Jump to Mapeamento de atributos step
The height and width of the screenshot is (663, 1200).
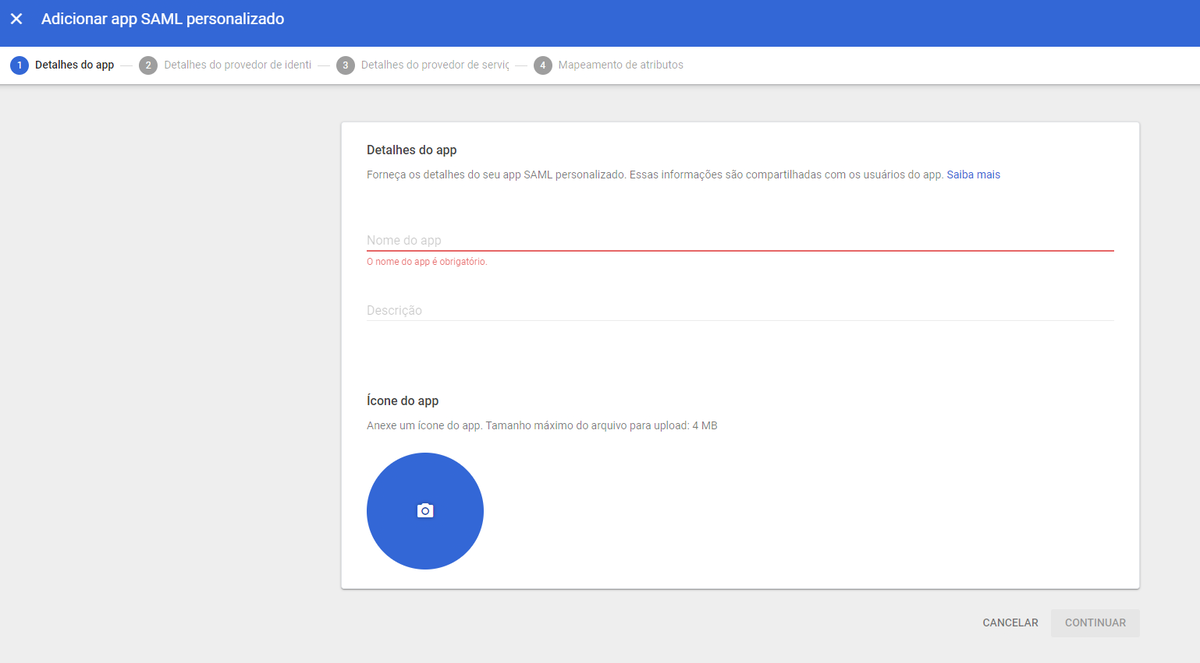click(x=620, y=65)
